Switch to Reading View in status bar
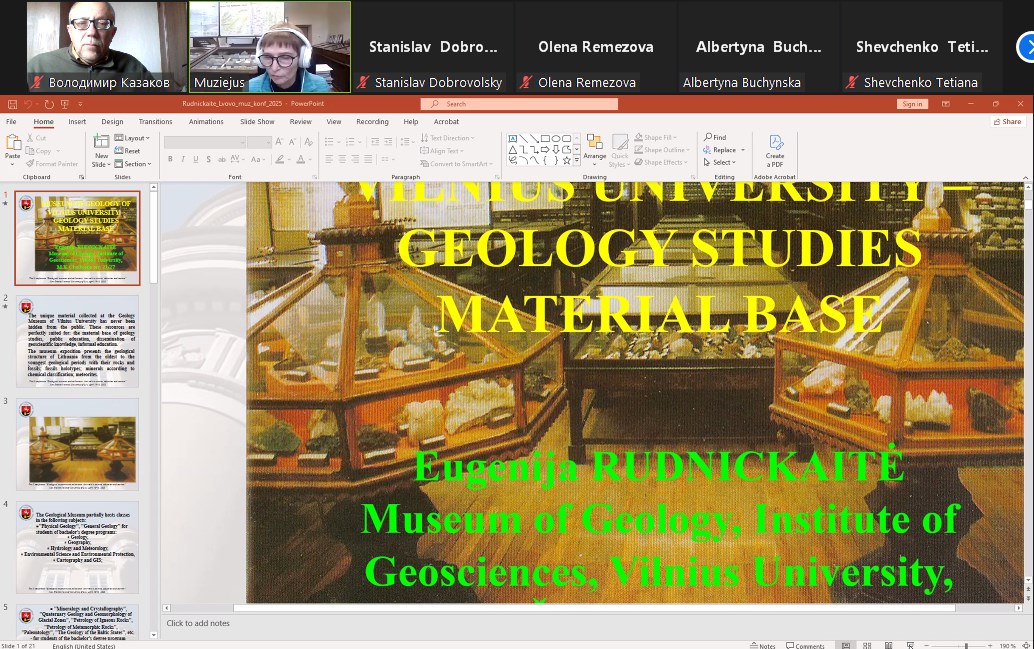 point(888,645)
